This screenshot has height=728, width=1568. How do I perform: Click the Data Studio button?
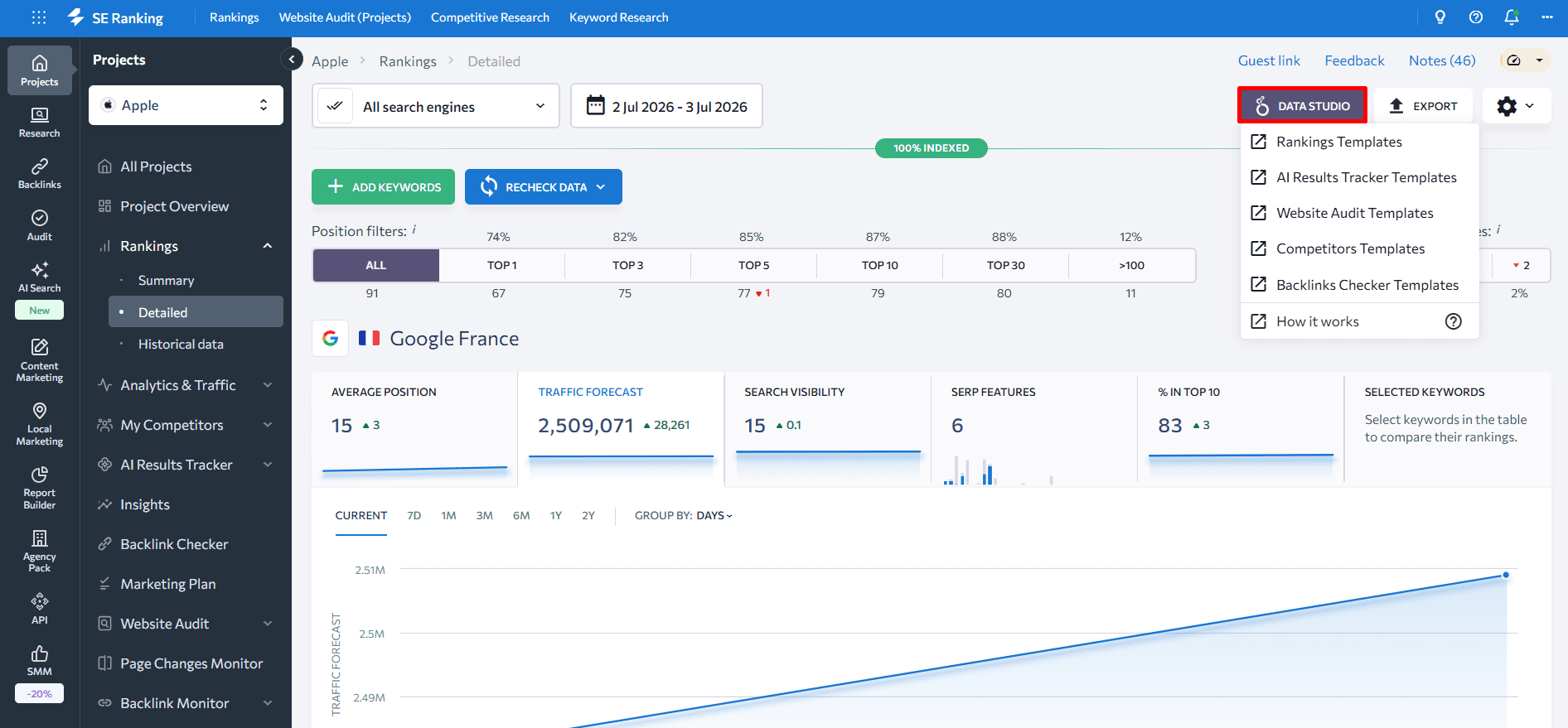pos(1302,105)
